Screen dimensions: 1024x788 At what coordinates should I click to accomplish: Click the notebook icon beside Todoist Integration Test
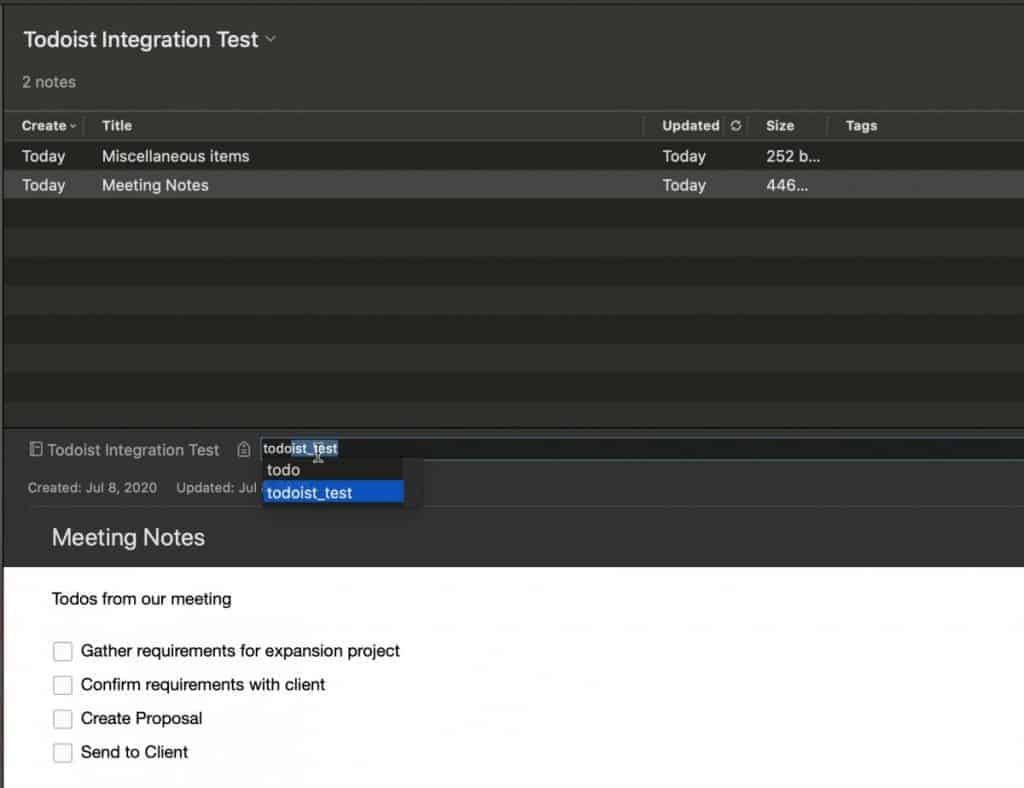coord(36,449)
